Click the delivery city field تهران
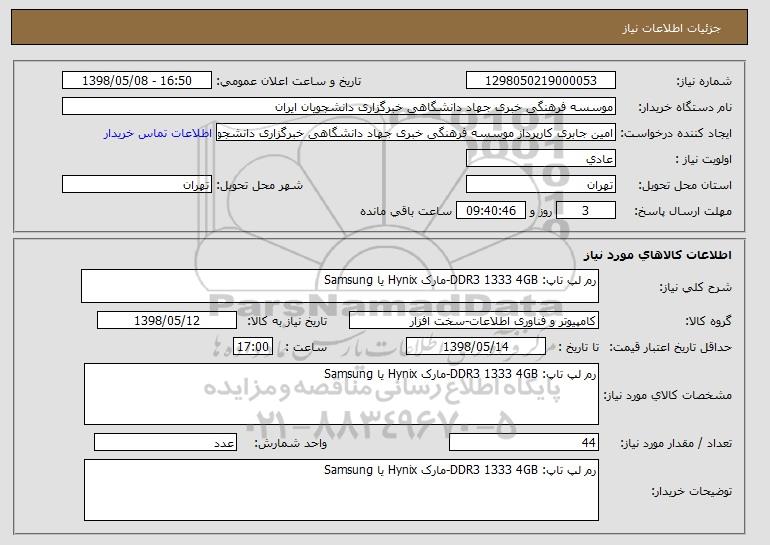Image resolution: width=770 pixels, height=545 pixels. [x=137, y=185]
